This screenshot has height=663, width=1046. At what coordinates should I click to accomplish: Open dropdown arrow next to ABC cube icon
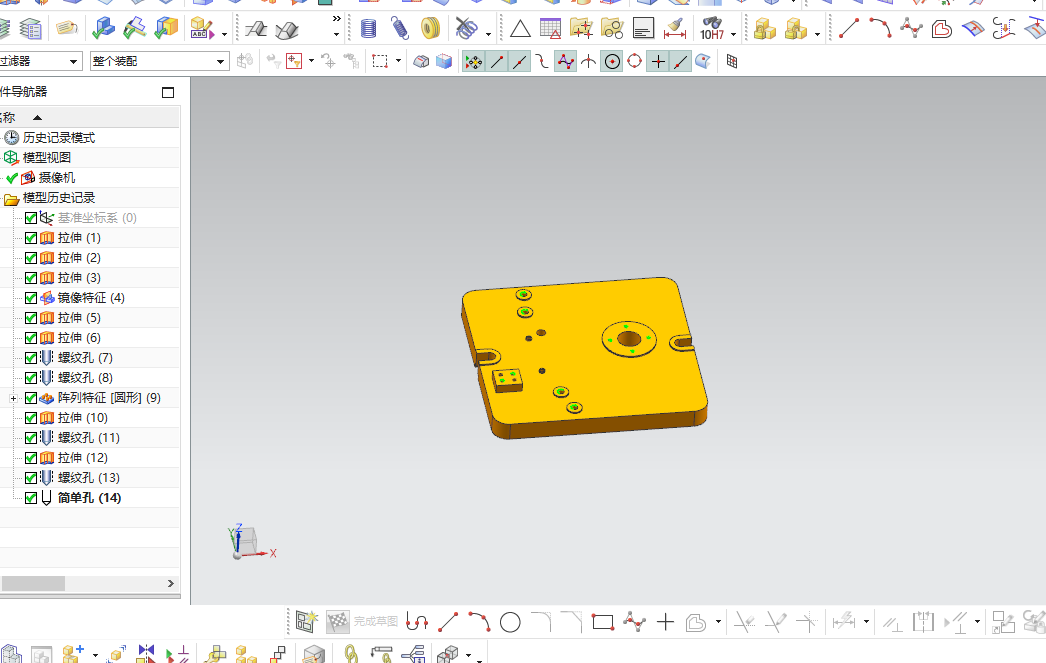(224, 33)
